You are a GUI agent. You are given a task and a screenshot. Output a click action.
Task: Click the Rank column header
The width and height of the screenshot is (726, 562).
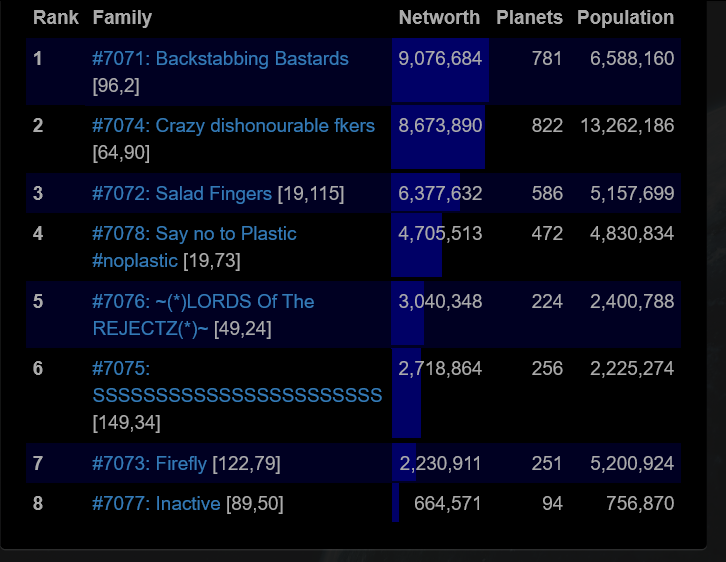pyautogui.click(x=56, y=18)
